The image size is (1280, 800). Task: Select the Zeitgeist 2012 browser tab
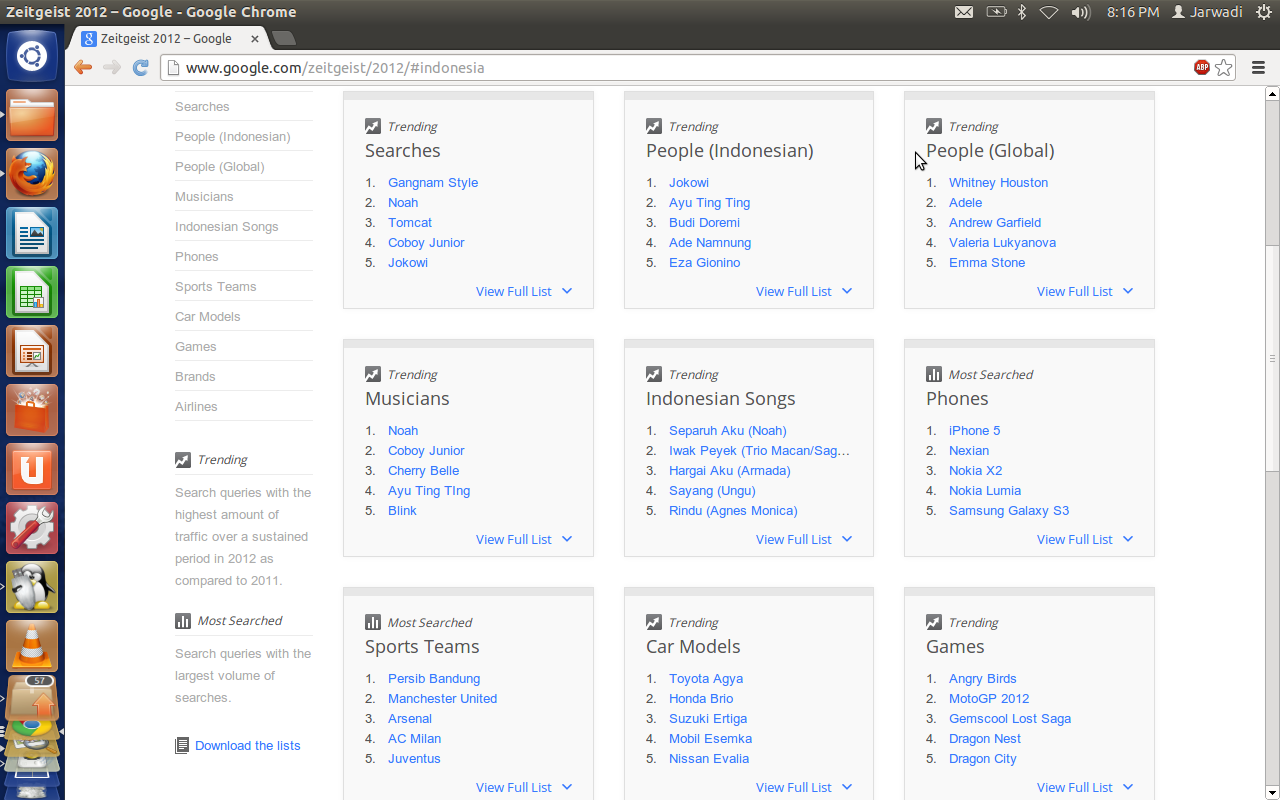point(166,39)
